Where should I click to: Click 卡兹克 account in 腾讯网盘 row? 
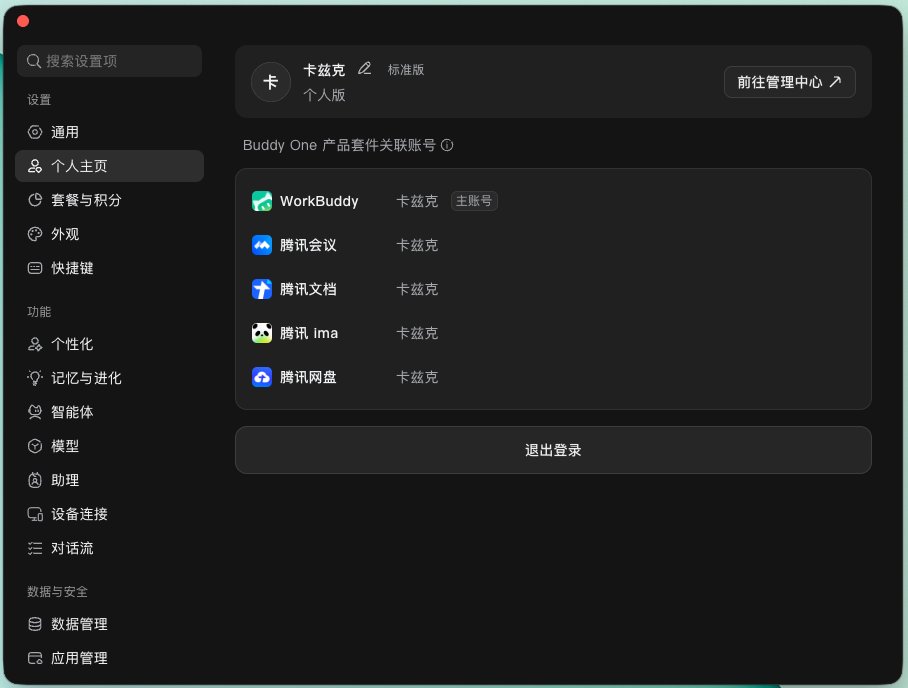[x=417, y=377]
